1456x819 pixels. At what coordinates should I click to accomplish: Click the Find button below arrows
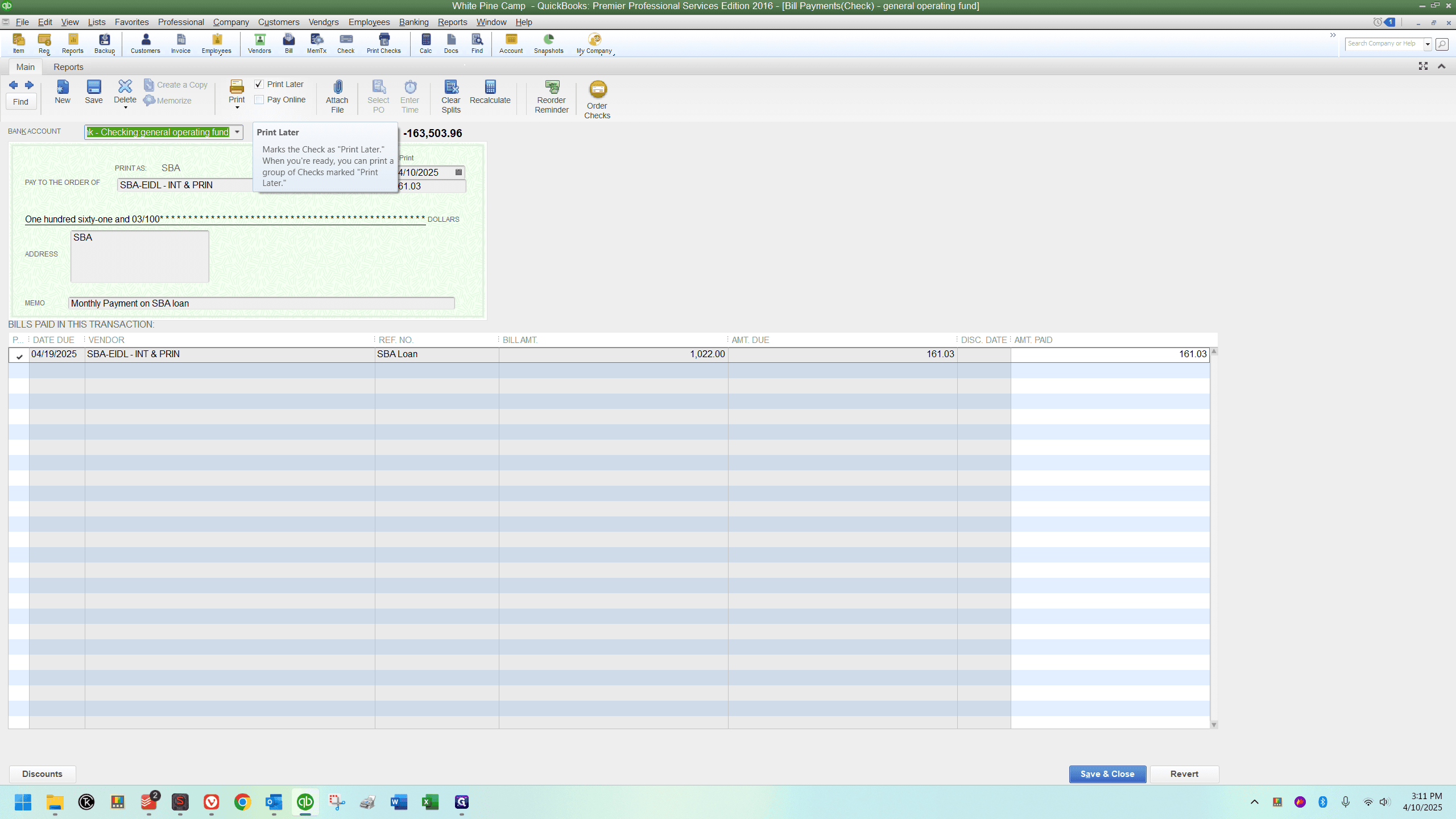click(21, 102)
